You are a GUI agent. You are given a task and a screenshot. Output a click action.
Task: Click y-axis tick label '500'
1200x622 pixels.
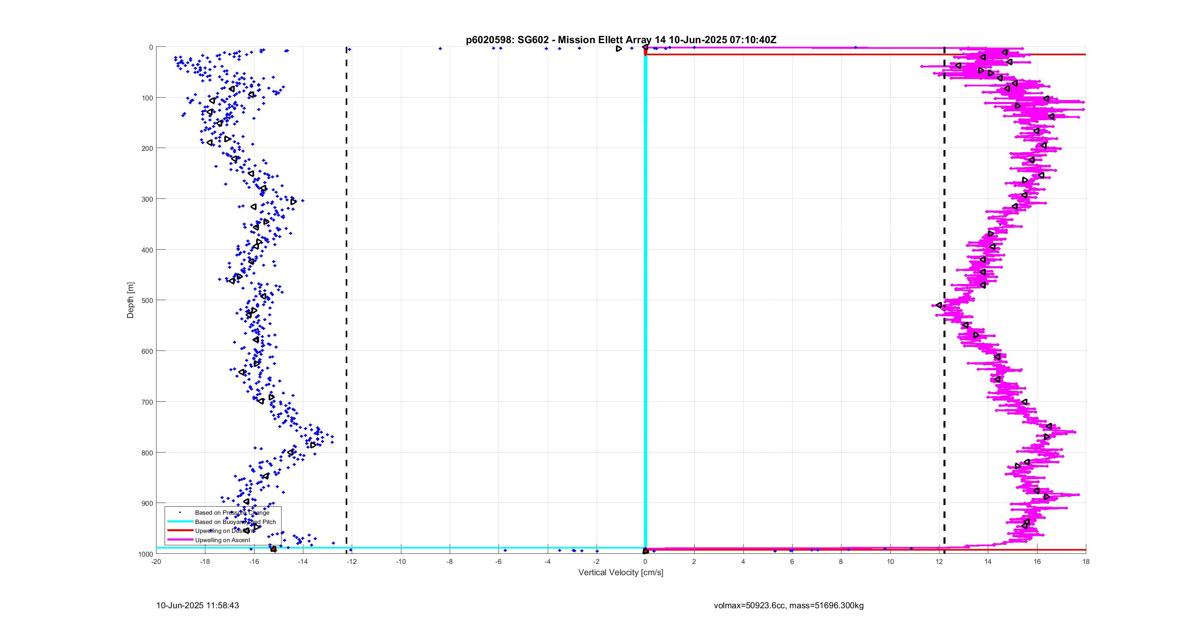pyautogui.click(x=146, y=300)
